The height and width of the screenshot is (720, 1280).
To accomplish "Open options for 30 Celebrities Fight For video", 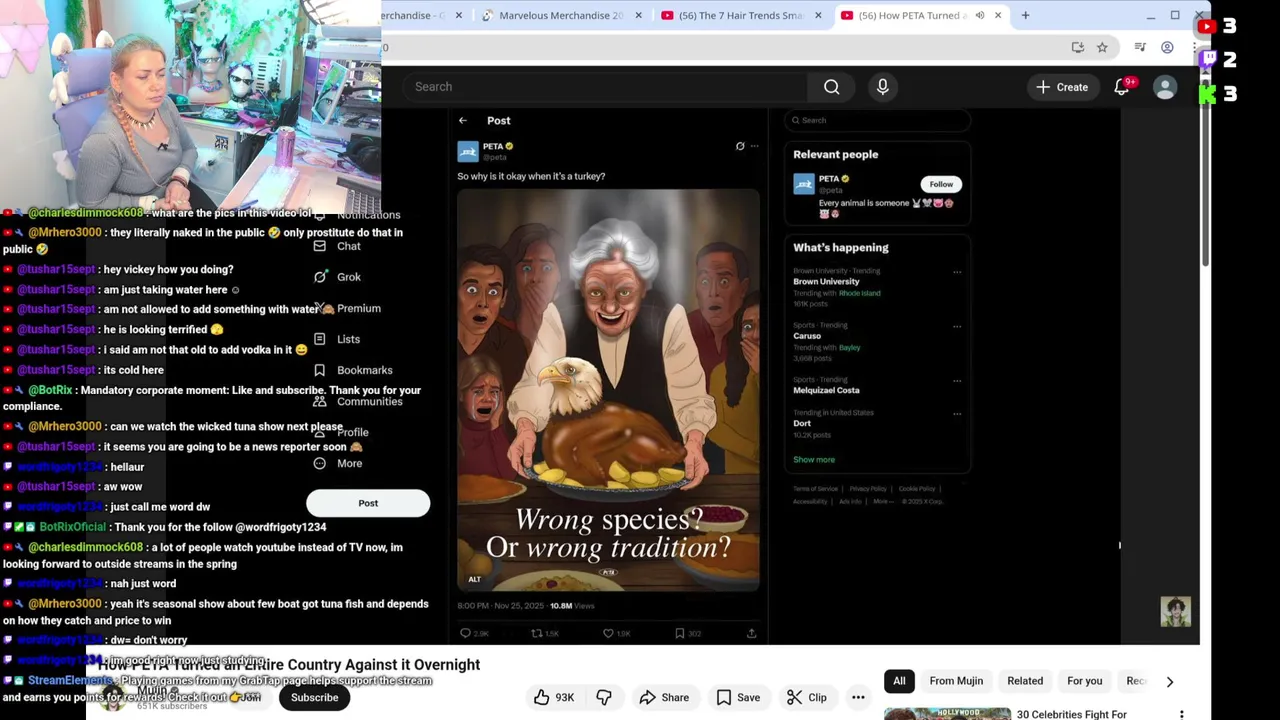I will coord(1181,714).
